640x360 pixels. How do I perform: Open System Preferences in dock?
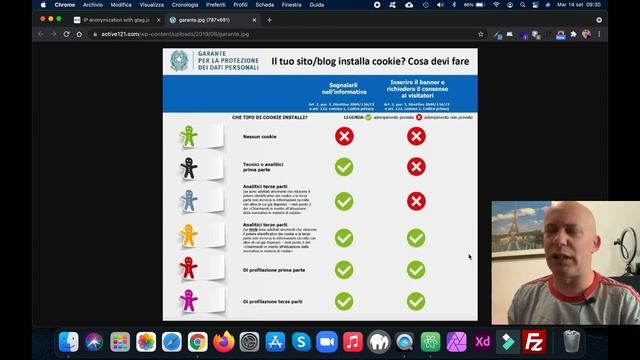coord(249,342)
